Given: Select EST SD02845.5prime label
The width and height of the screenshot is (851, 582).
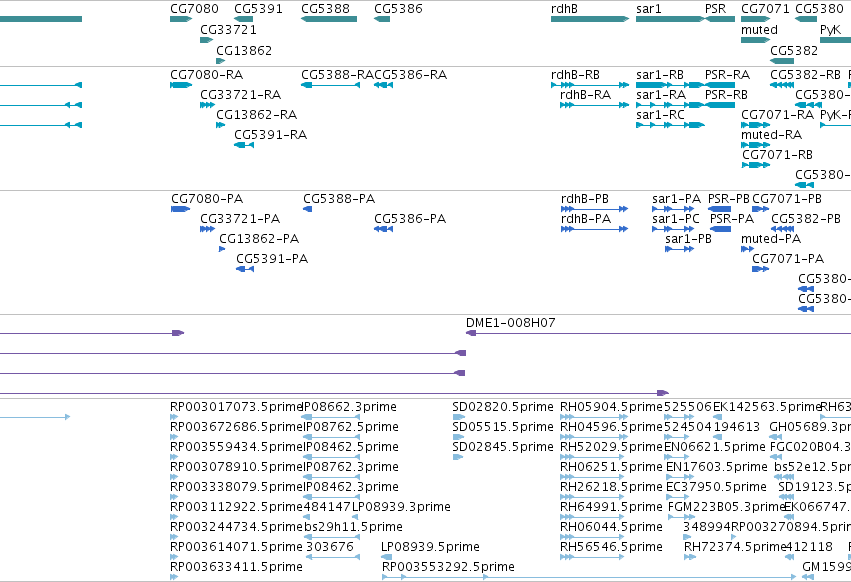Looking at the screenshot, I should pyautogui.click(x=503, y=447).
